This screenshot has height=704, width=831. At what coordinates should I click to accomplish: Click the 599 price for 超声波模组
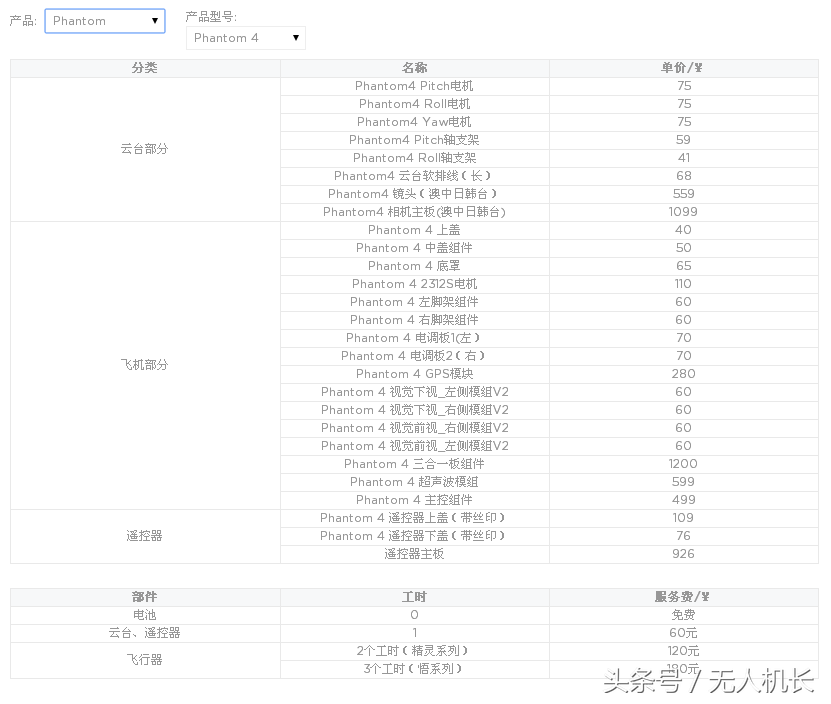(684, 482)
